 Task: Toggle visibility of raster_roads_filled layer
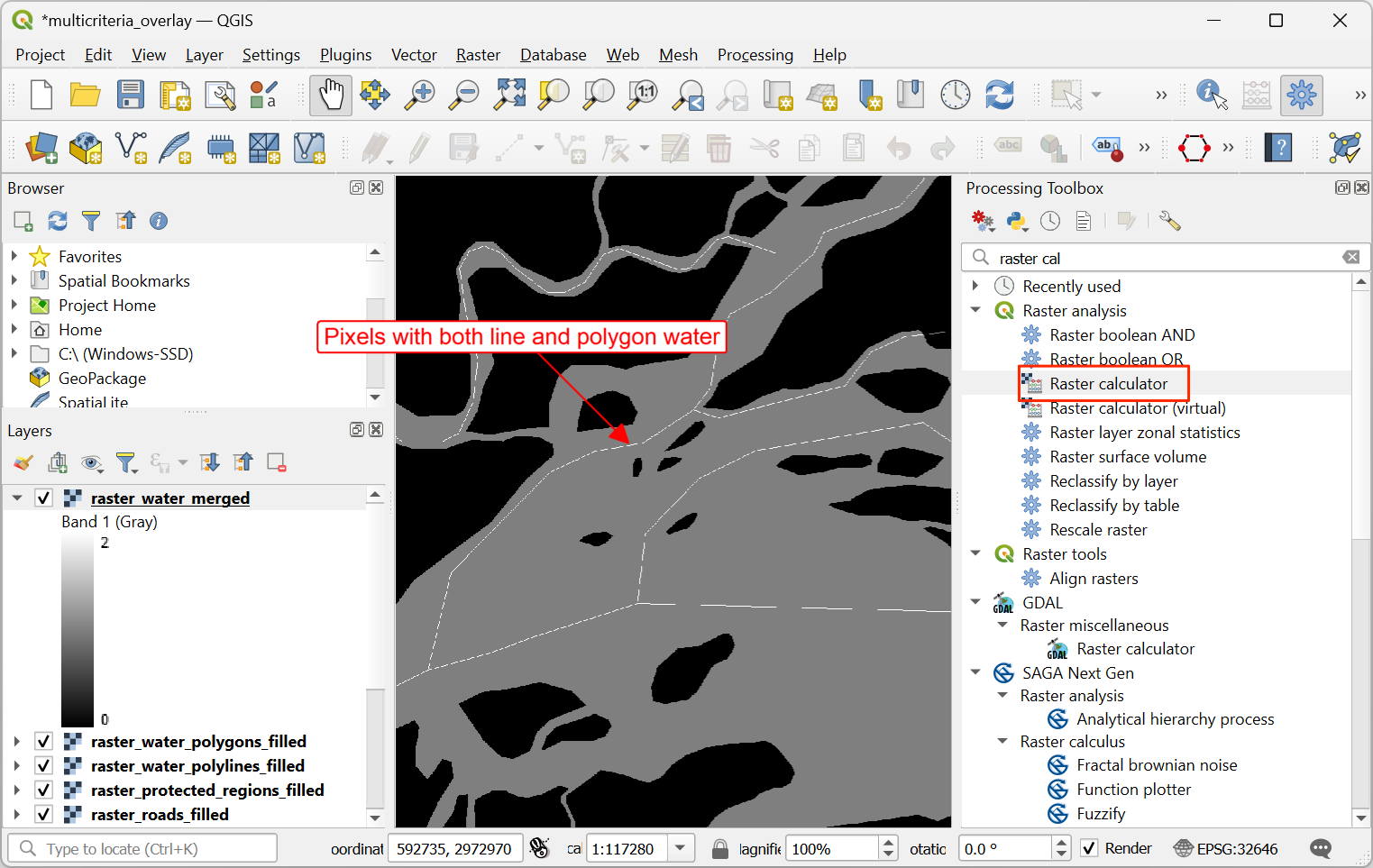click(43, 814)
